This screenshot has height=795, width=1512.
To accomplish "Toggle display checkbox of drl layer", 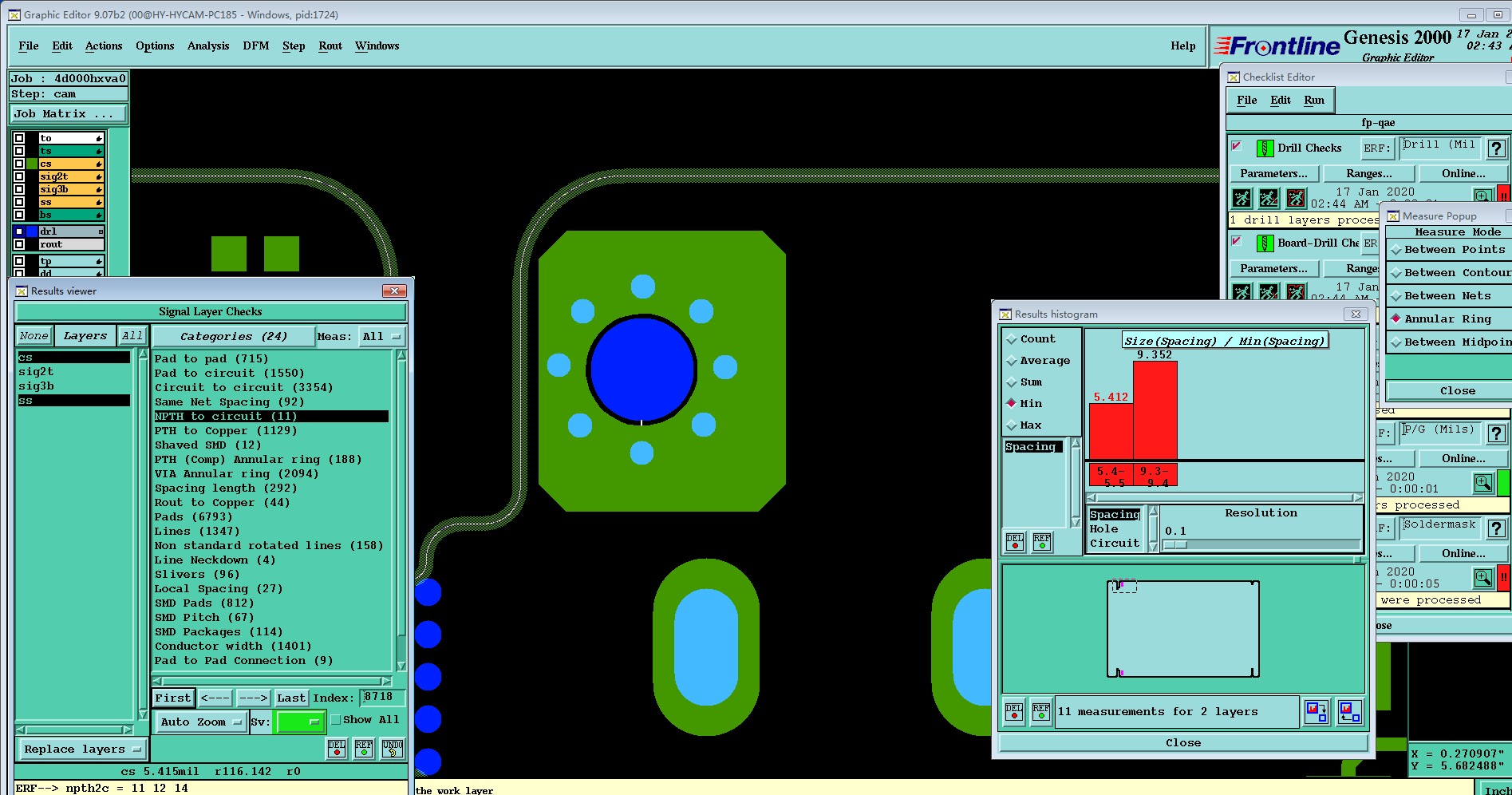I will click(x=19, y=231).
